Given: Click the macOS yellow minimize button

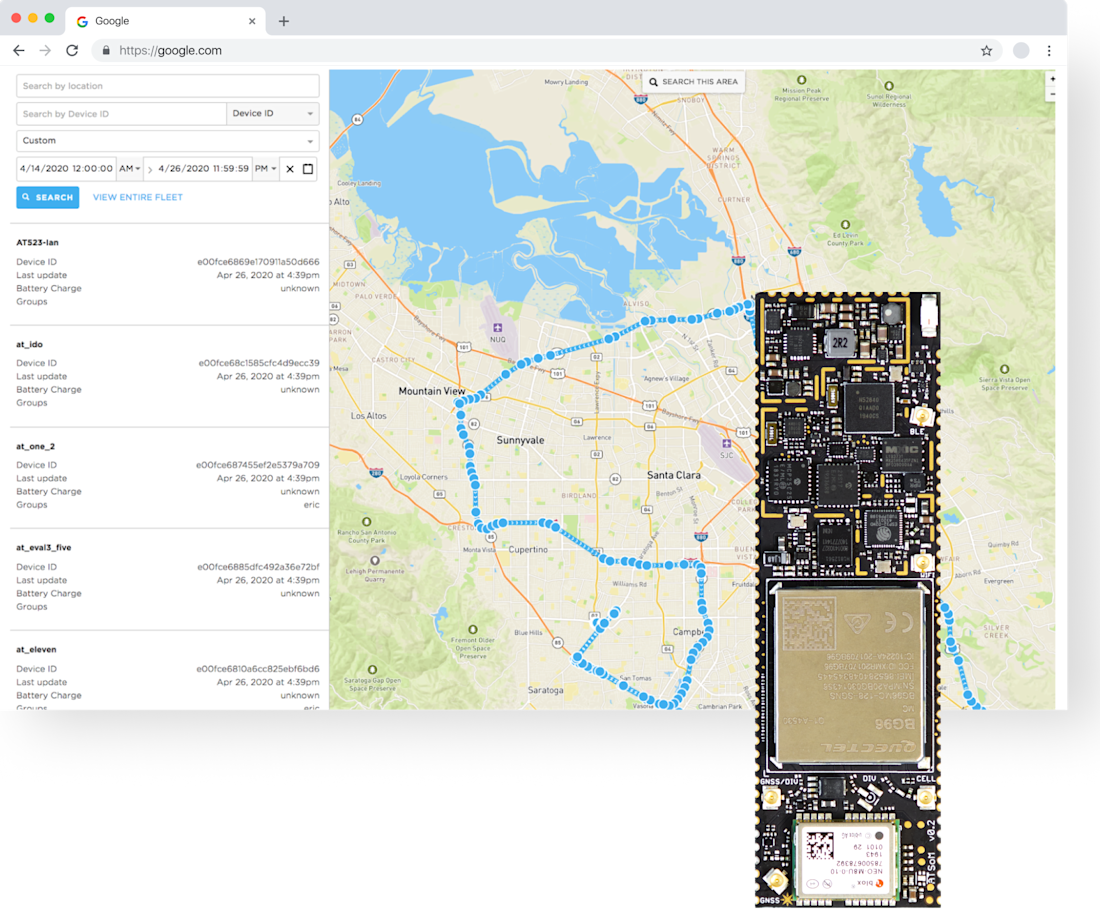Looking at the screenshot, I should (x=32, y=18).
